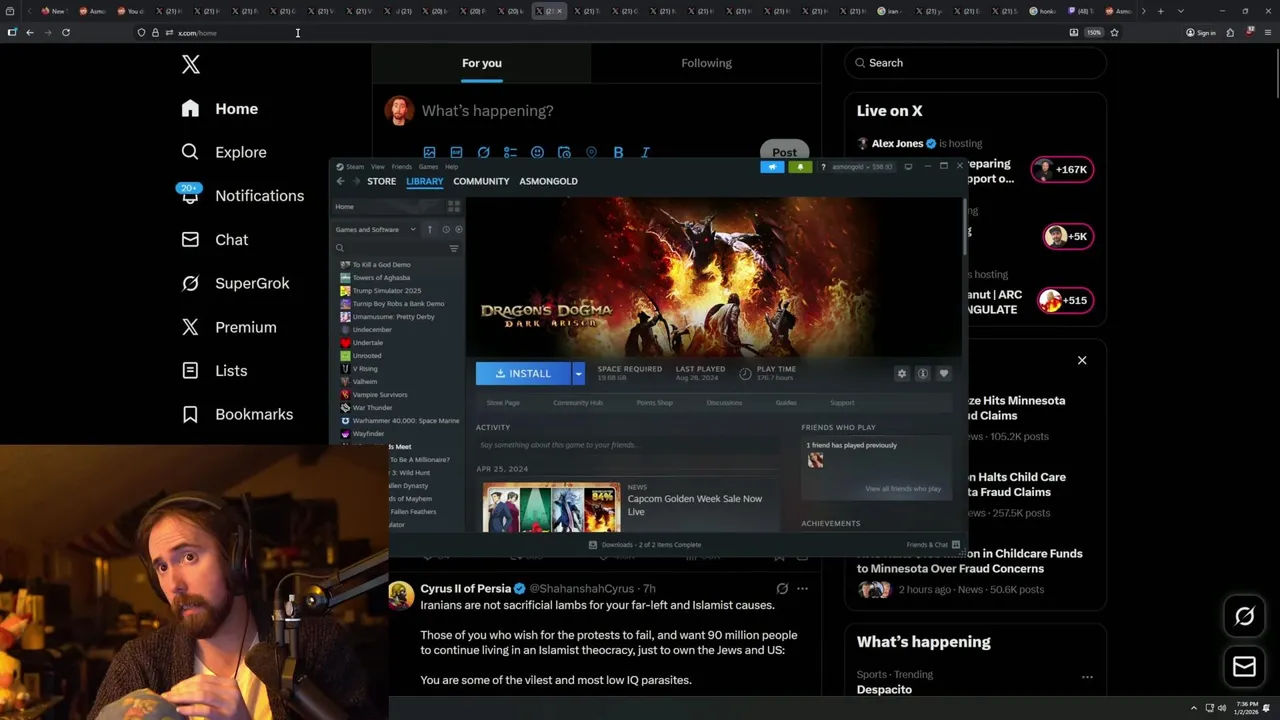Open Steam announcements megaphone icon
Screen dimensions: 1280x720
click(x=772, y=167)
